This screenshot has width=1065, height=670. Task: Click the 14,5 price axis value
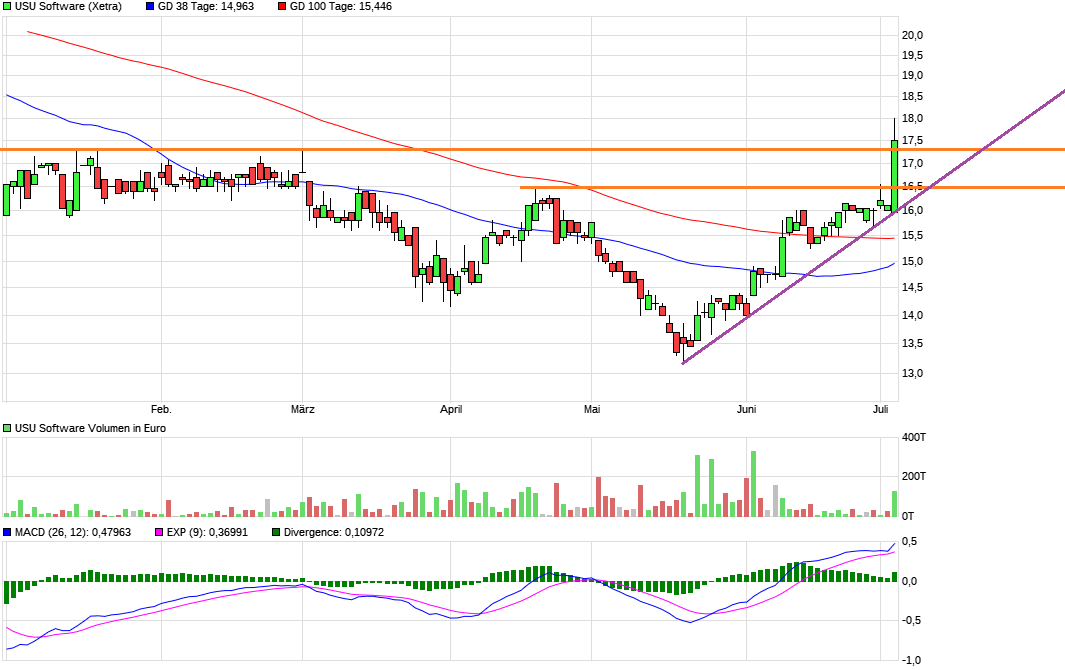912,287
